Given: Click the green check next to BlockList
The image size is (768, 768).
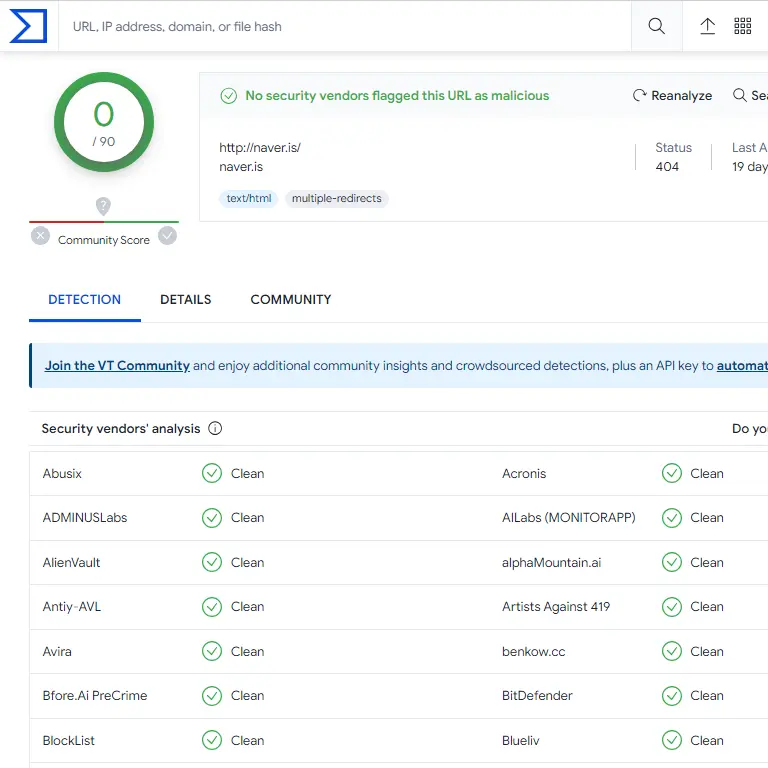Looking at the screenshot, I should pyautogui.click(x=212, y=740).
